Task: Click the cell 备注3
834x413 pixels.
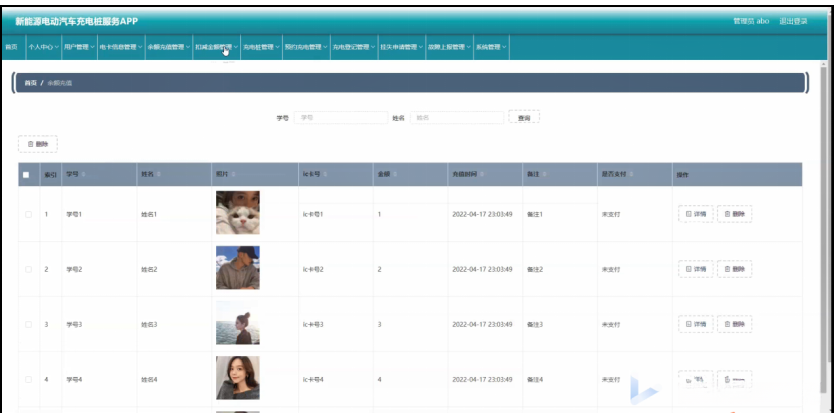Action: pyautogui.click(x=535, y=324)
